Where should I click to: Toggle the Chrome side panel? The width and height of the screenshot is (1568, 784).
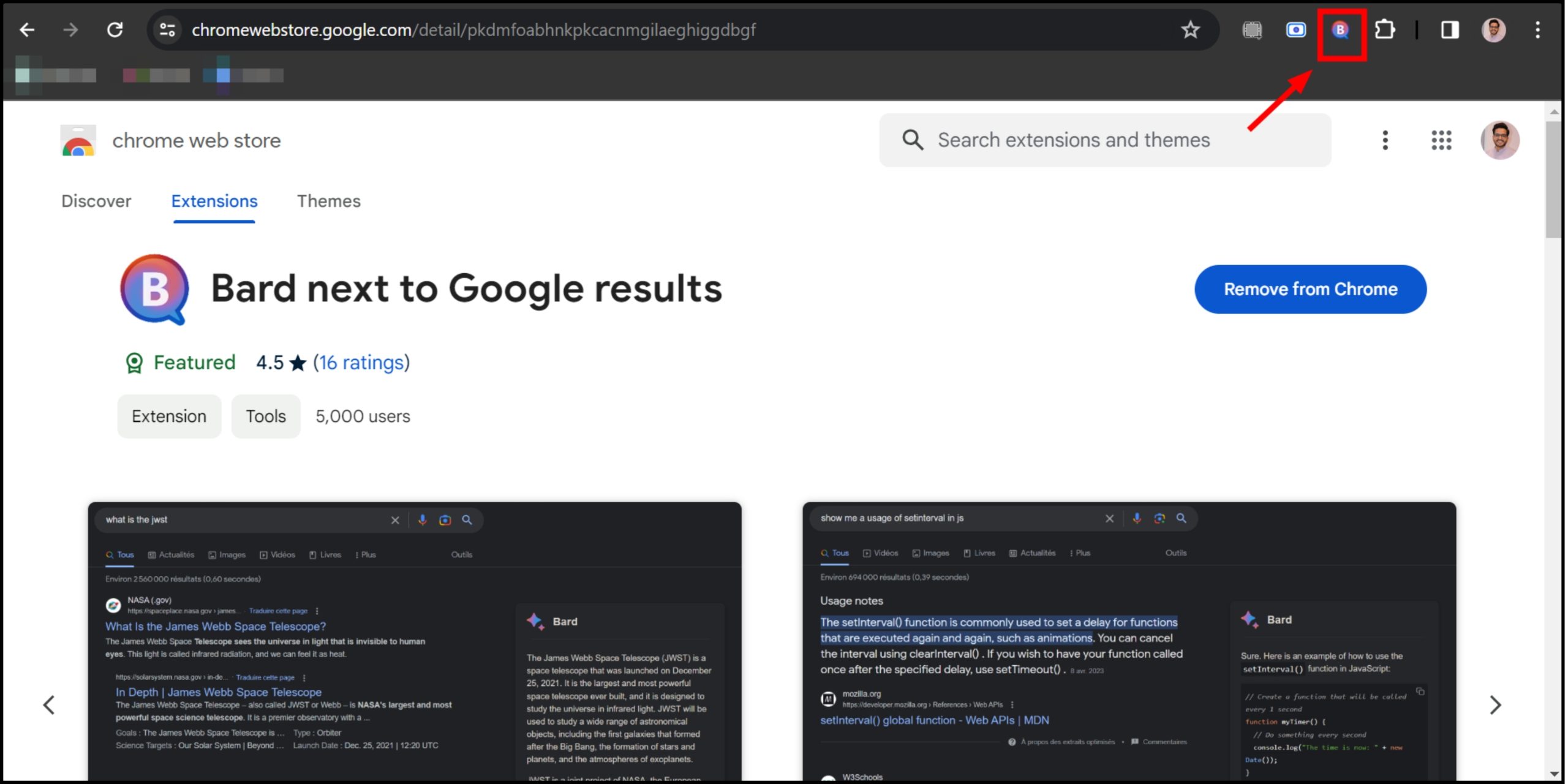click(1449, 29)
